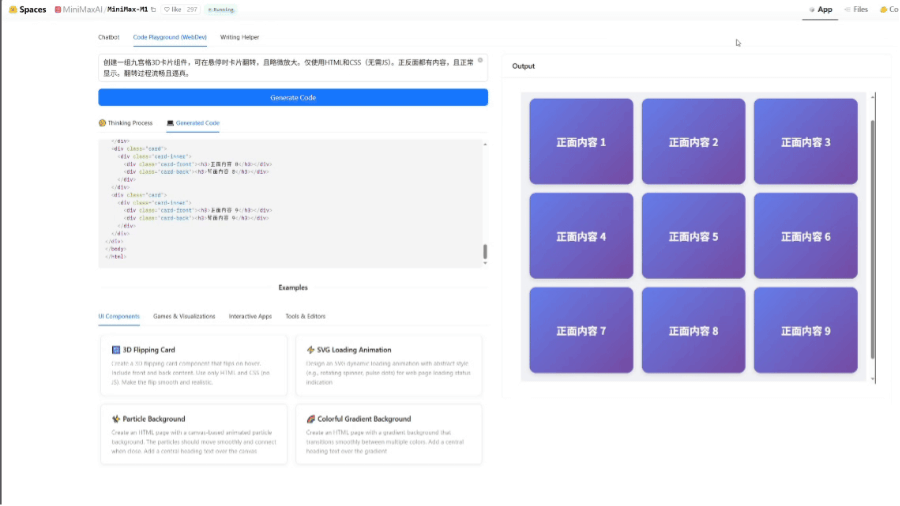
Task: Open the Tools & Editors examples tab
Action: (305, 316)
